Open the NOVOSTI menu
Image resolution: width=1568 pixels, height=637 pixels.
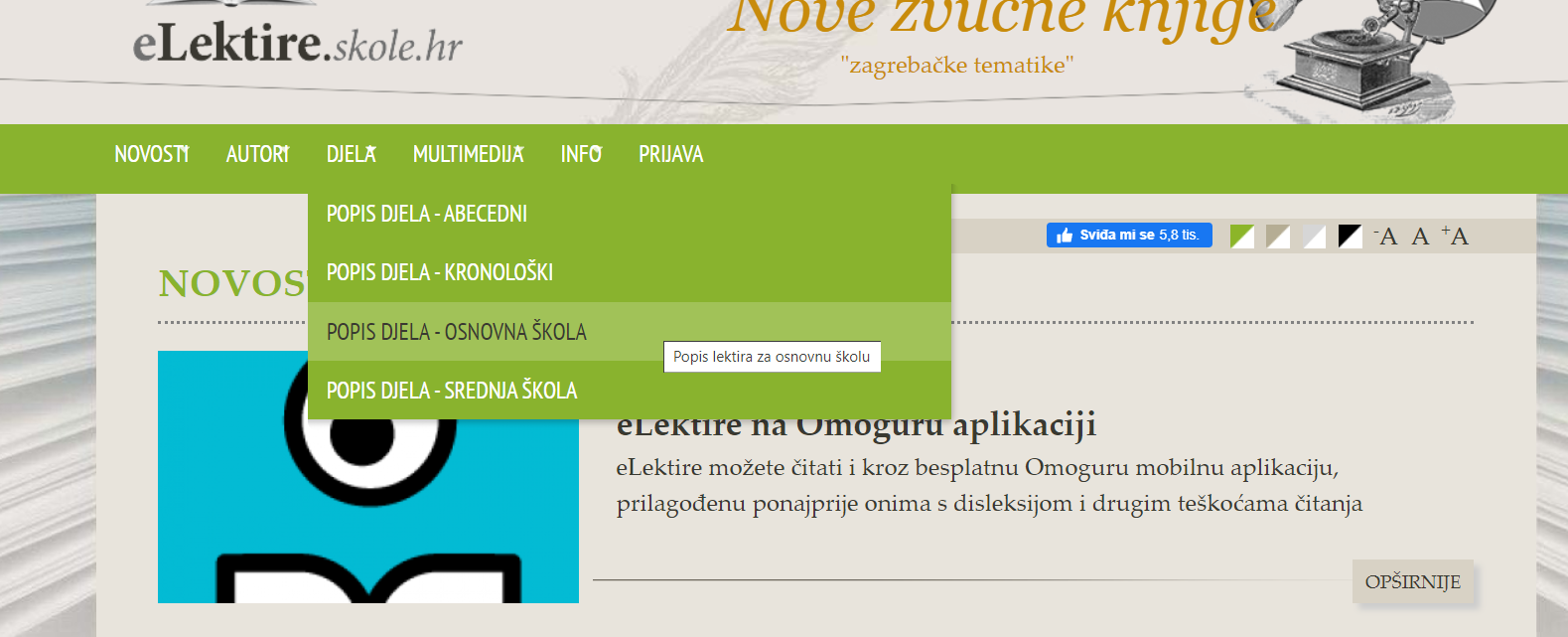151,155
